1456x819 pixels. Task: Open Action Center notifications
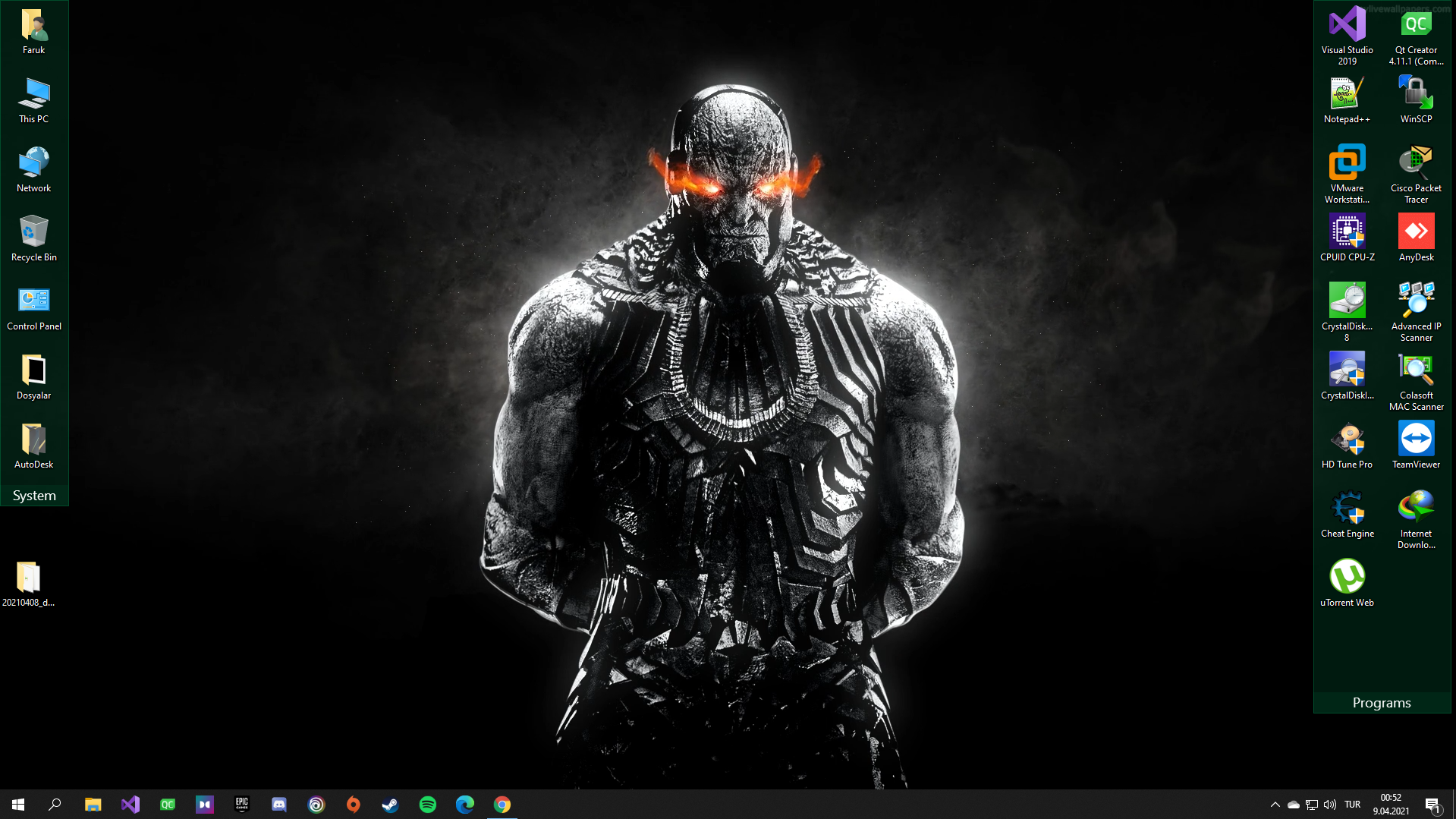pyautogui.click(x=1434, y=804)
